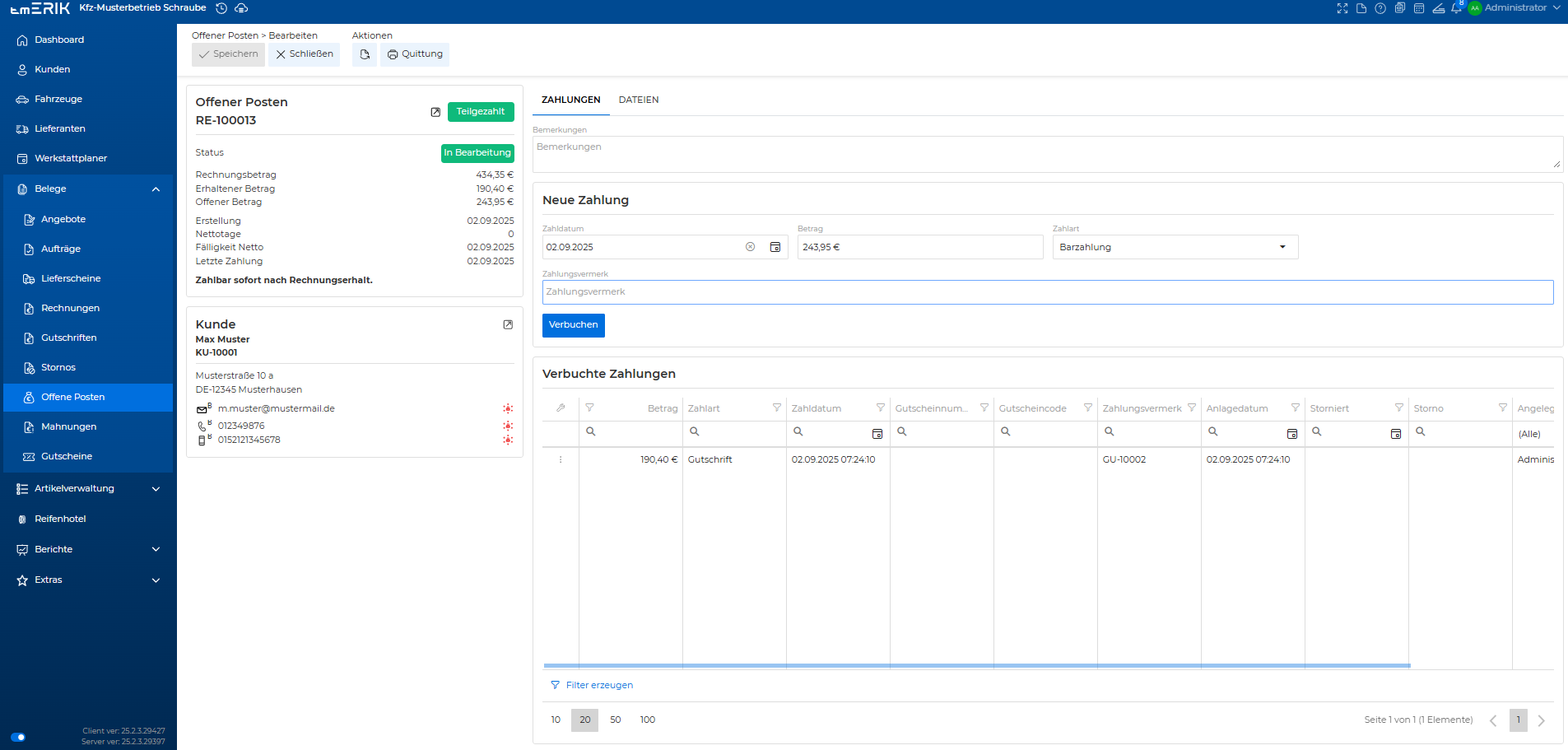Clear the Zahldatum field value
Screen dimensions: 1568x750
point(751,247)
